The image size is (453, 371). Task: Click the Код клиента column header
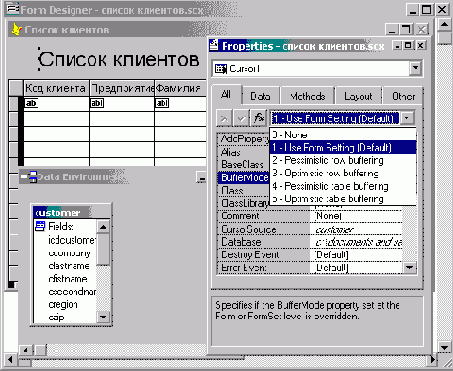[x=56, y=88]
